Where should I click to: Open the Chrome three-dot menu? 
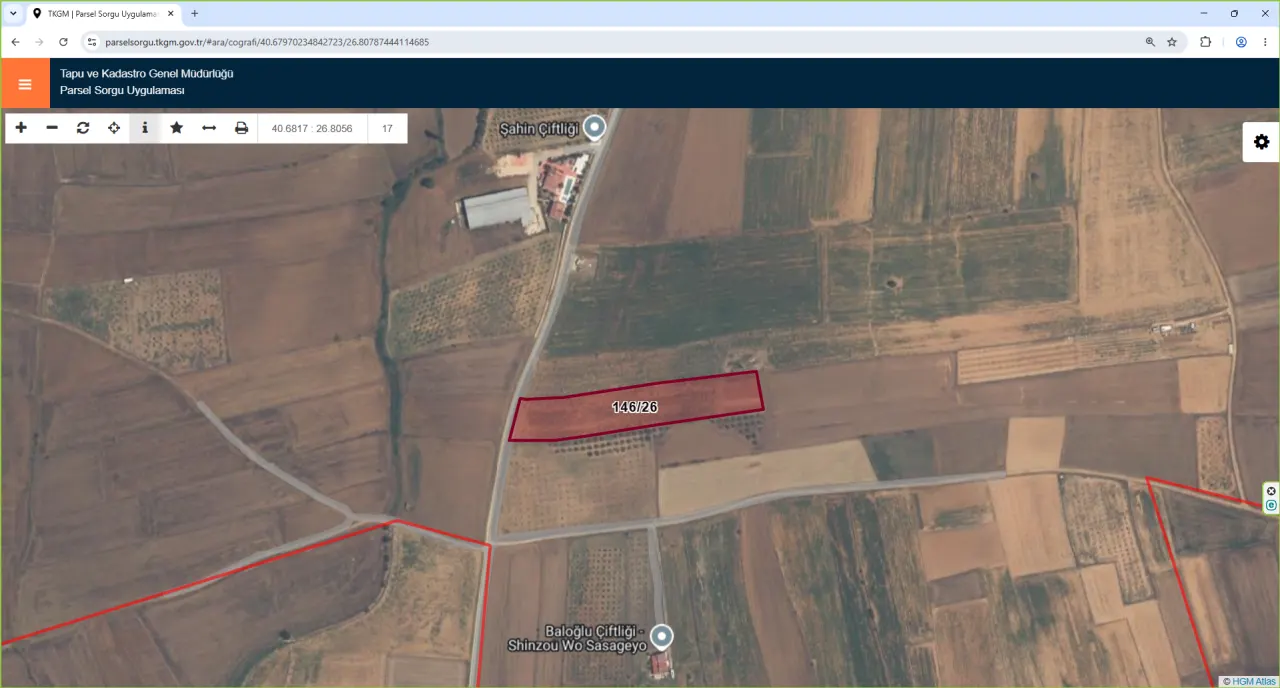pyautogui.click(x=1265, y=42)
